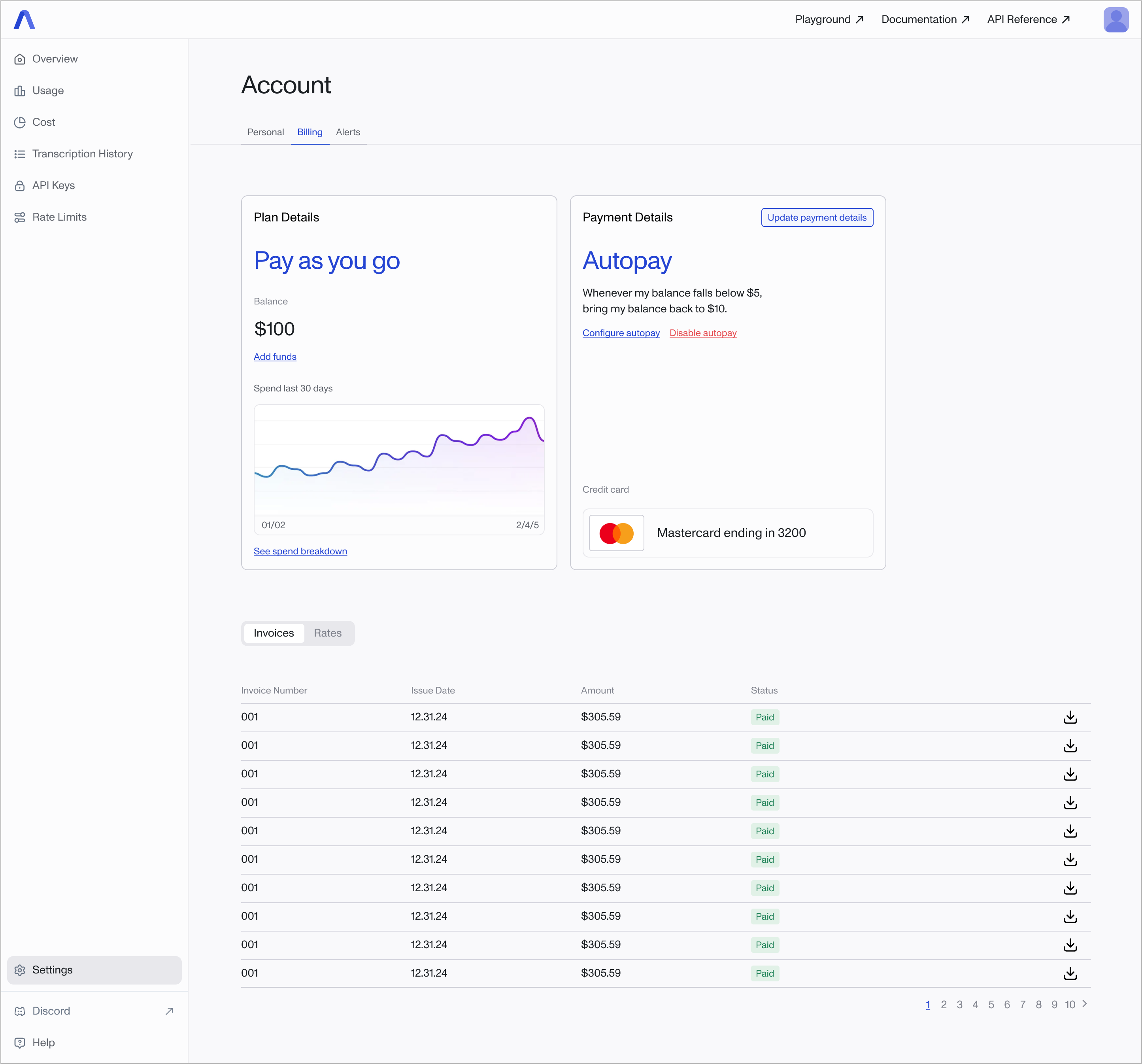Click the Add funds link

point(275,357)
